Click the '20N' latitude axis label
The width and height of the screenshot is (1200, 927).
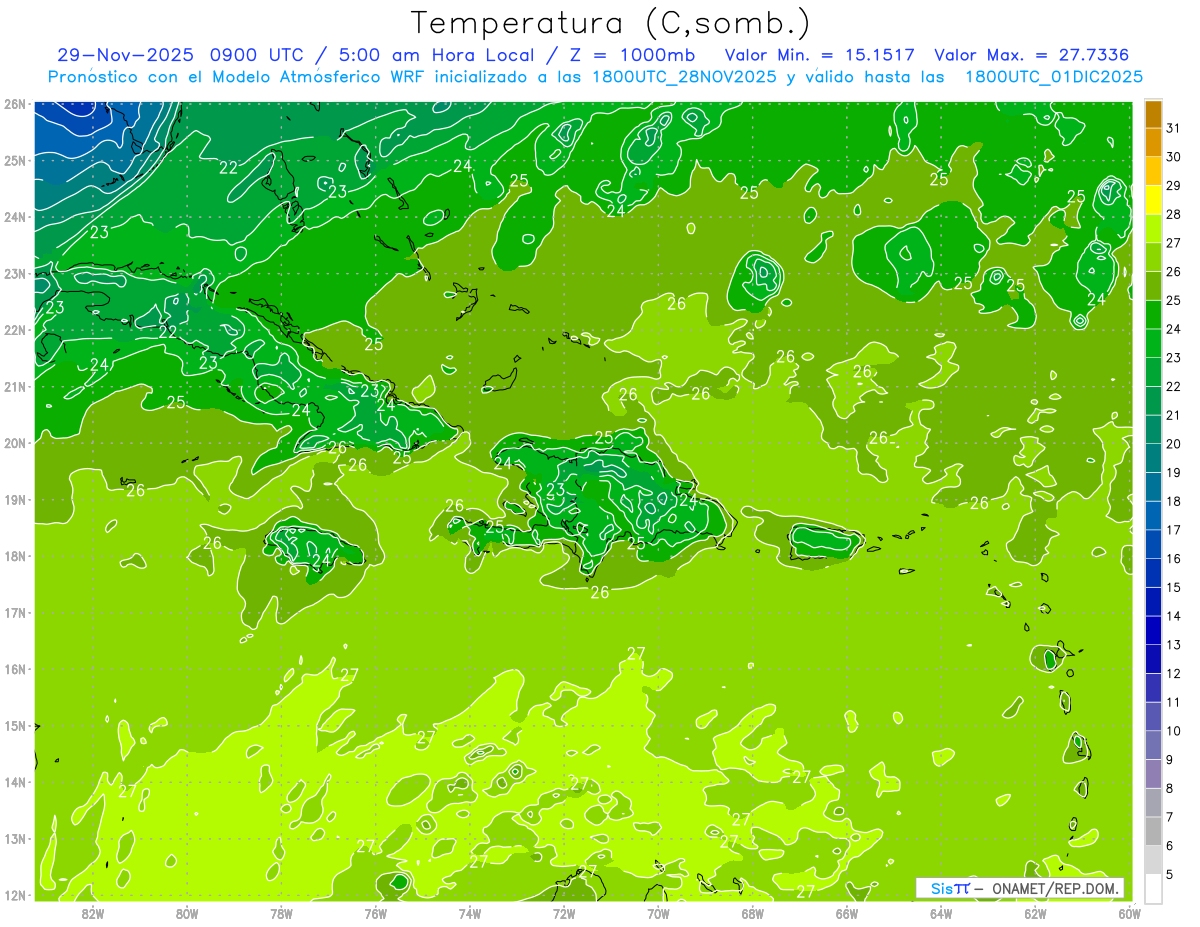pos(15,443)
